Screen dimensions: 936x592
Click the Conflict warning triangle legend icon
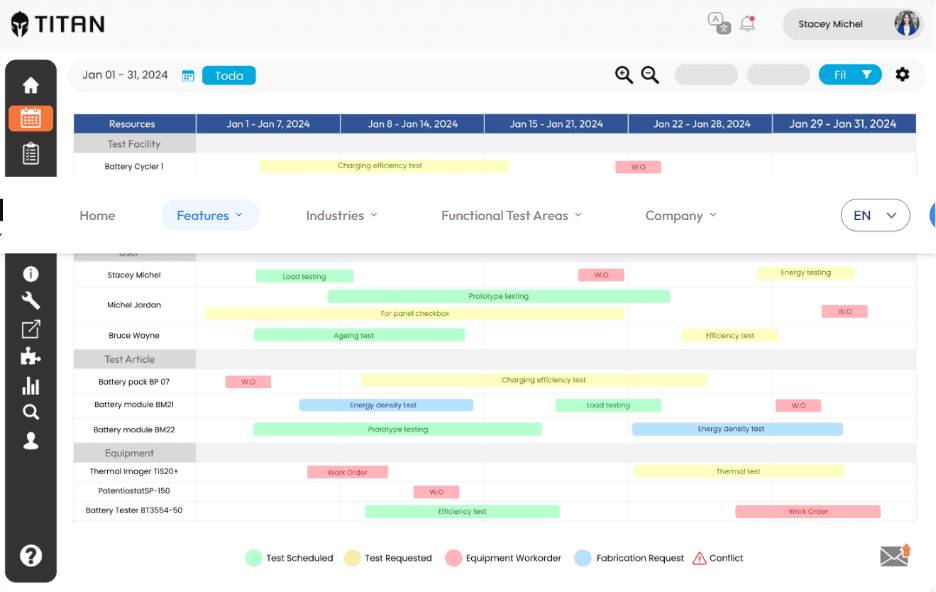coord(699,559)
